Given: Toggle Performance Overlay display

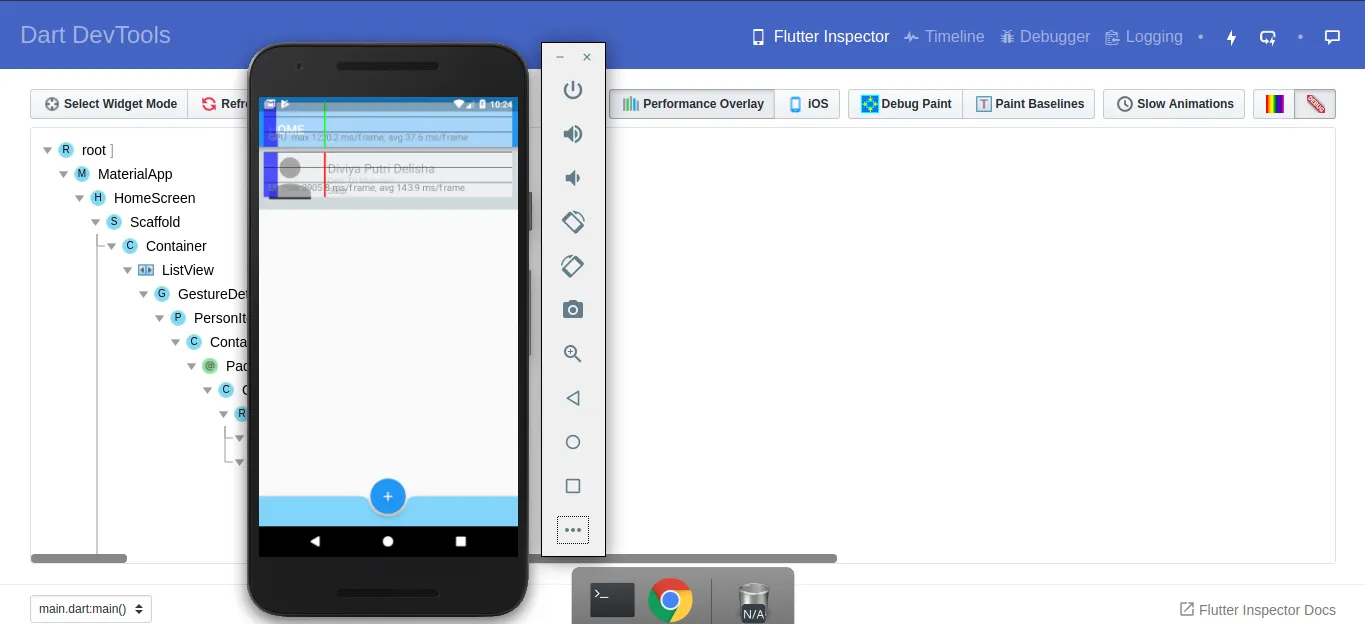Looking at the screenshot, I should tap(691, 103).
